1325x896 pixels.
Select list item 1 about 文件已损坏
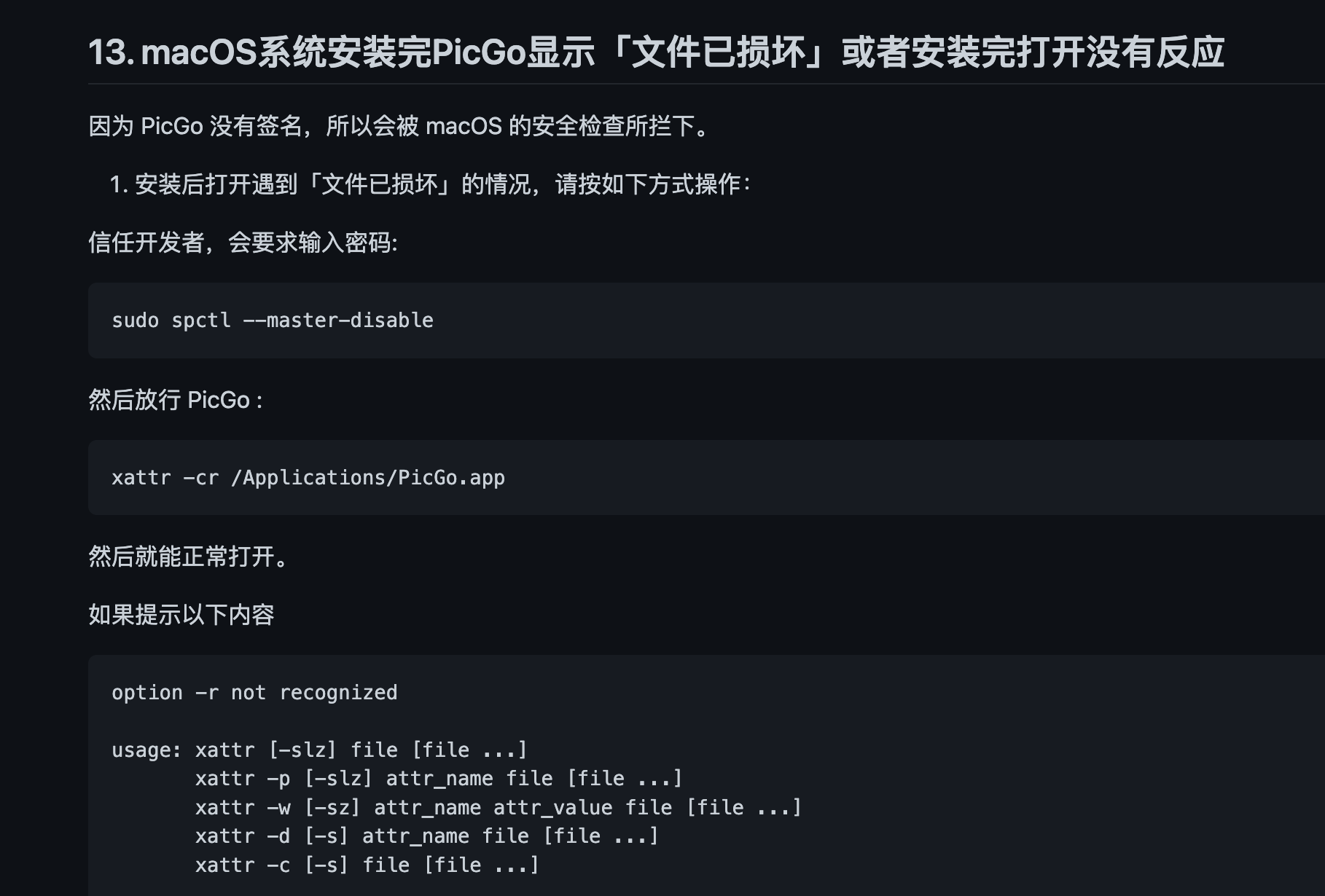(x=430, y=184)
